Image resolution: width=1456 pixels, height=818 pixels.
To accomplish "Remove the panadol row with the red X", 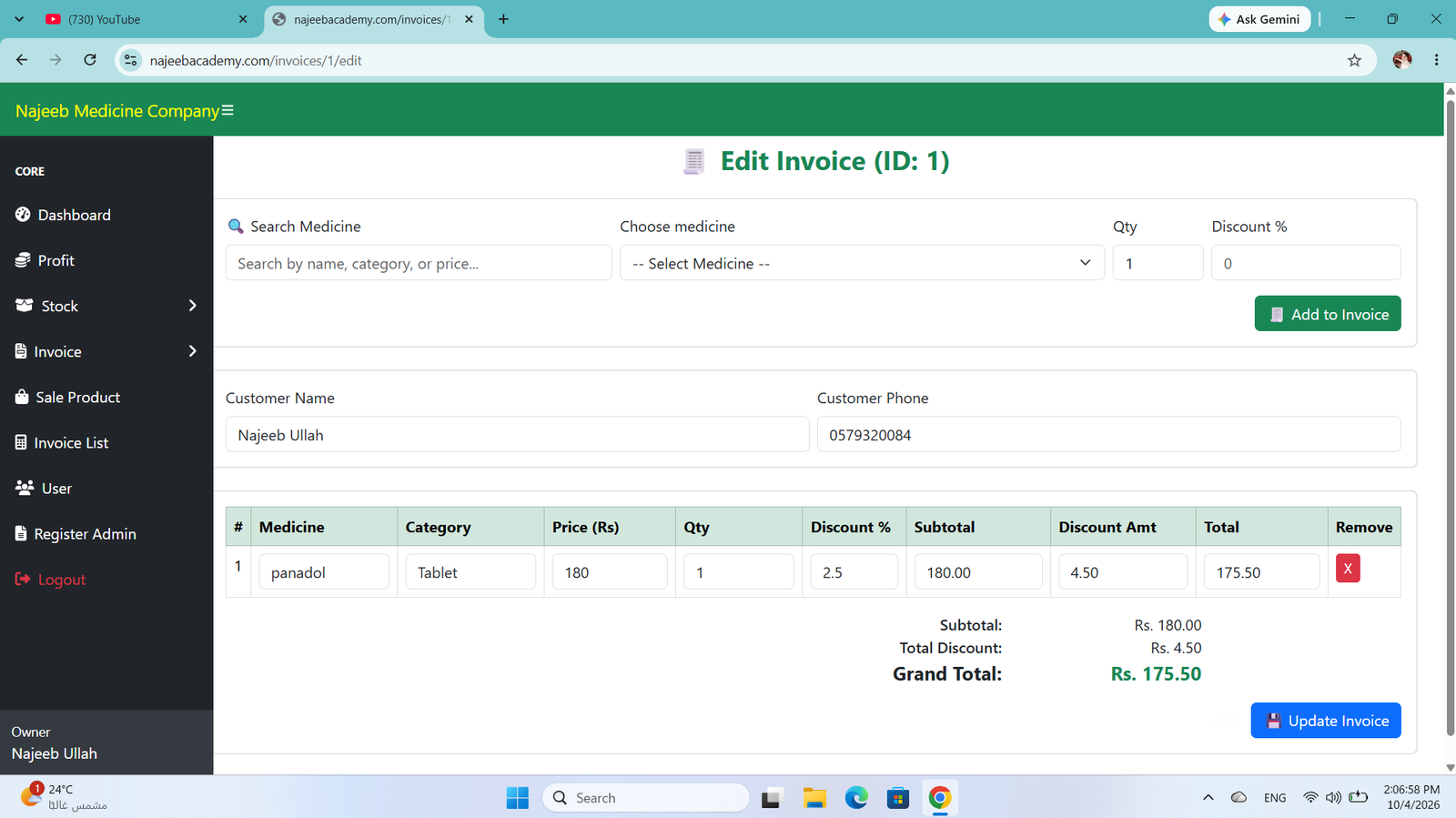I will tap(1348, 569).
